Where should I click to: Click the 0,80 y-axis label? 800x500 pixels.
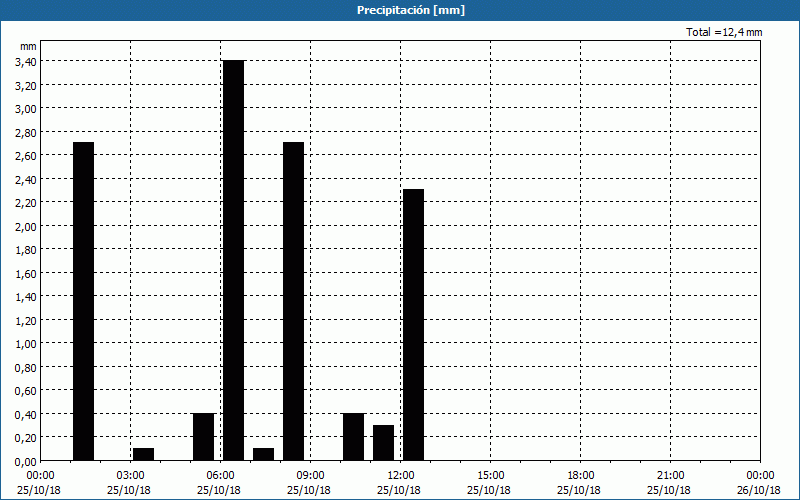(x=26, y=367)
